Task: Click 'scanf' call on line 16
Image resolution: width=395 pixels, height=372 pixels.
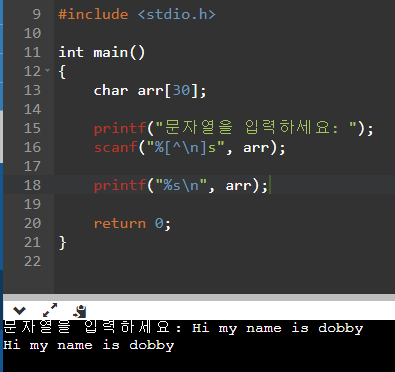Action: click(x=116, y=147)
